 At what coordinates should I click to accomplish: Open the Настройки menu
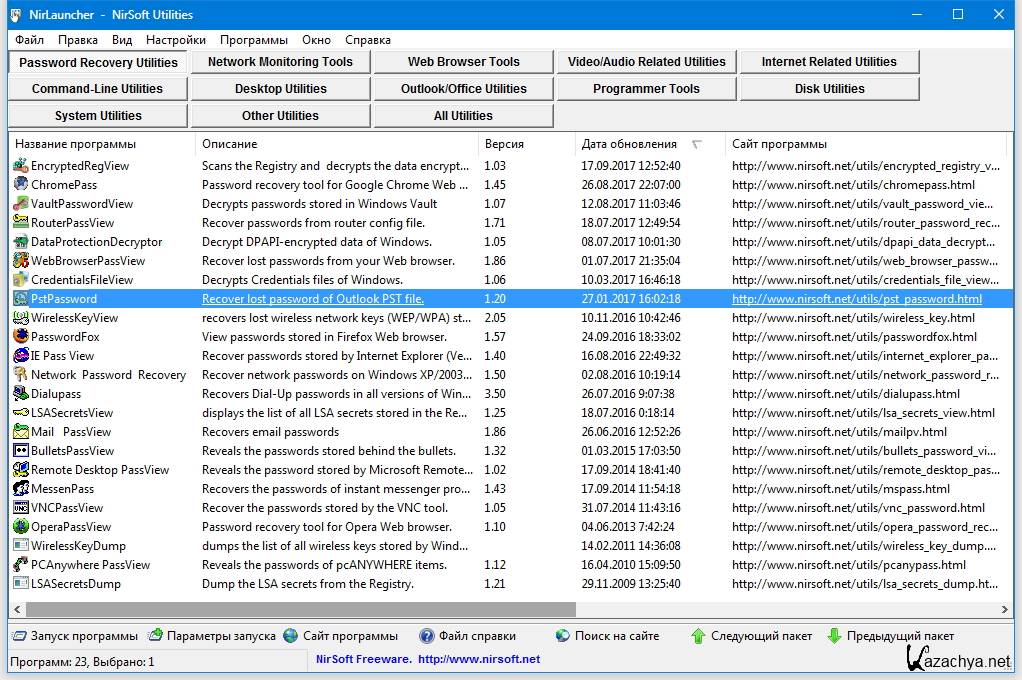pyautogui.click(x=176, y=40)
